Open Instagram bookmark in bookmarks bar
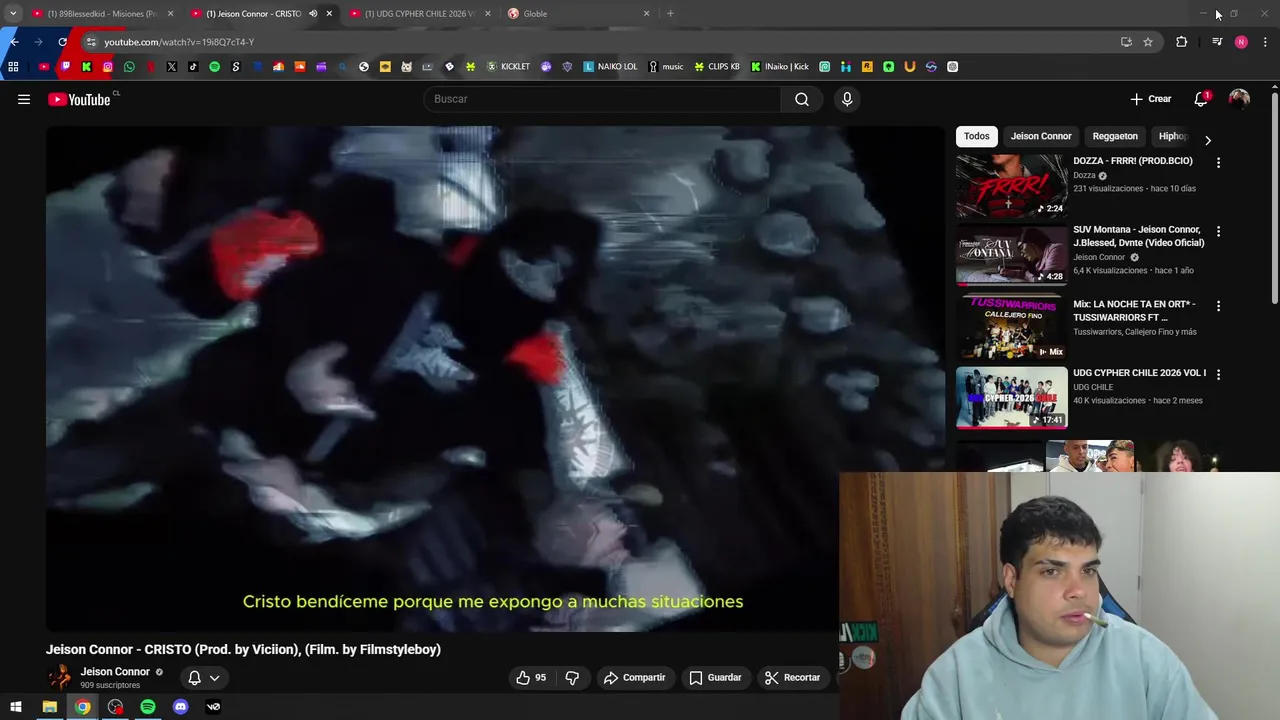This screenshot has height=720, width=1280. click(108, 67)
